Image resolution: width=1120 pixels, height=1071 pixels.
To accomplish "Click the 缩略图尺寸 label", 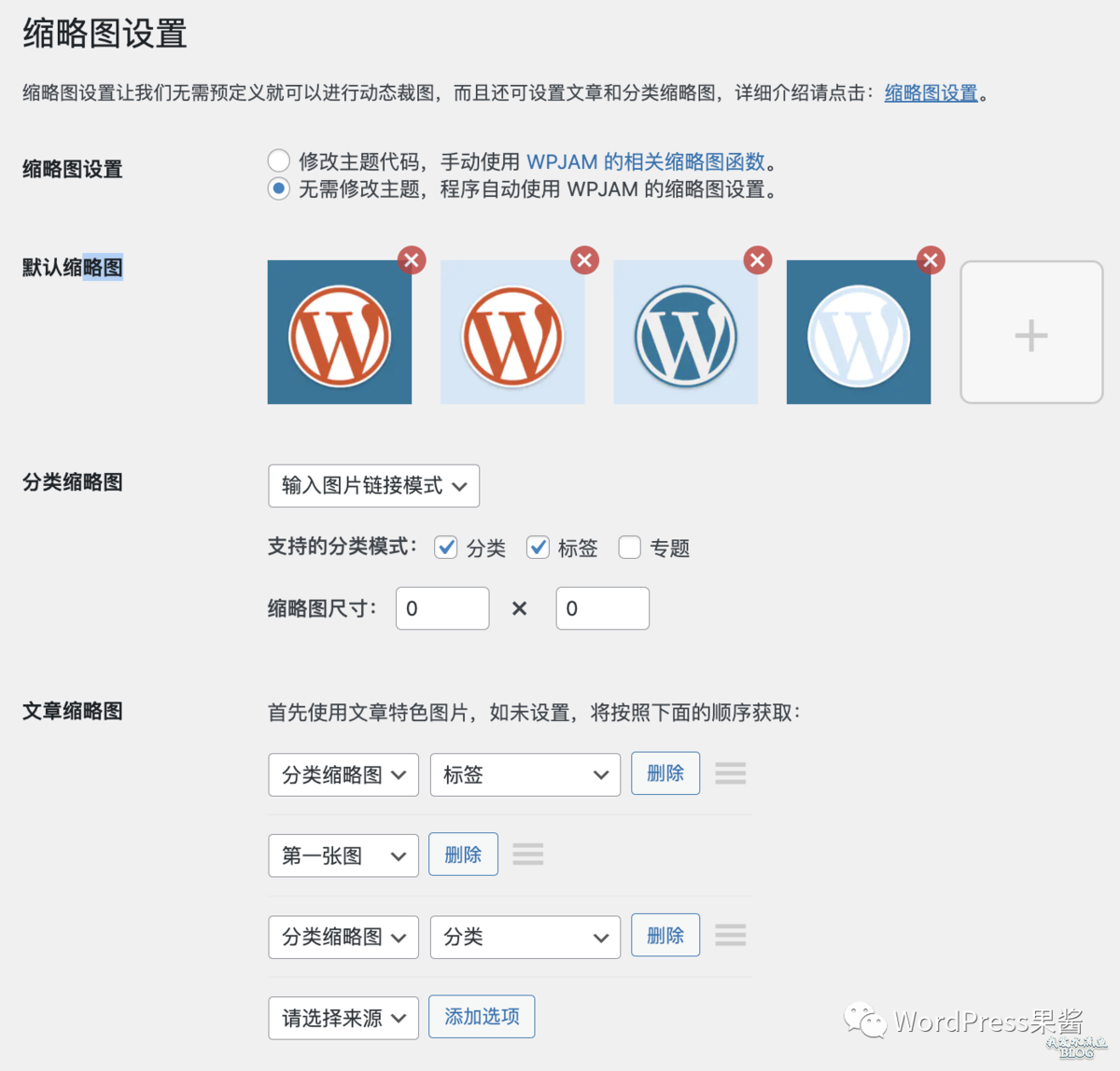I will coord(323,608).
